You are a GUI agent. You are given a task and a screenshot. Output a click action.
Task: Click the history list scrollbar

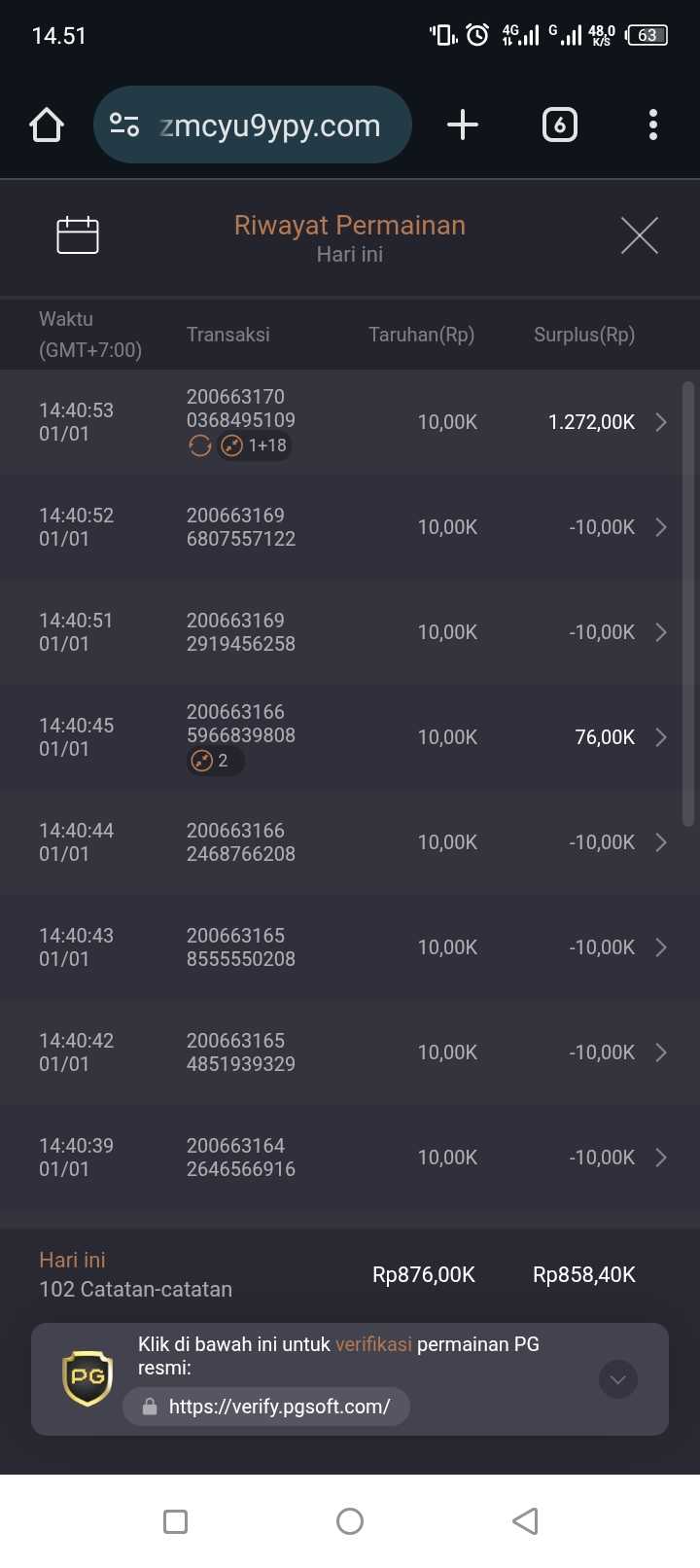pyautogui.click(x=688, y=603)
